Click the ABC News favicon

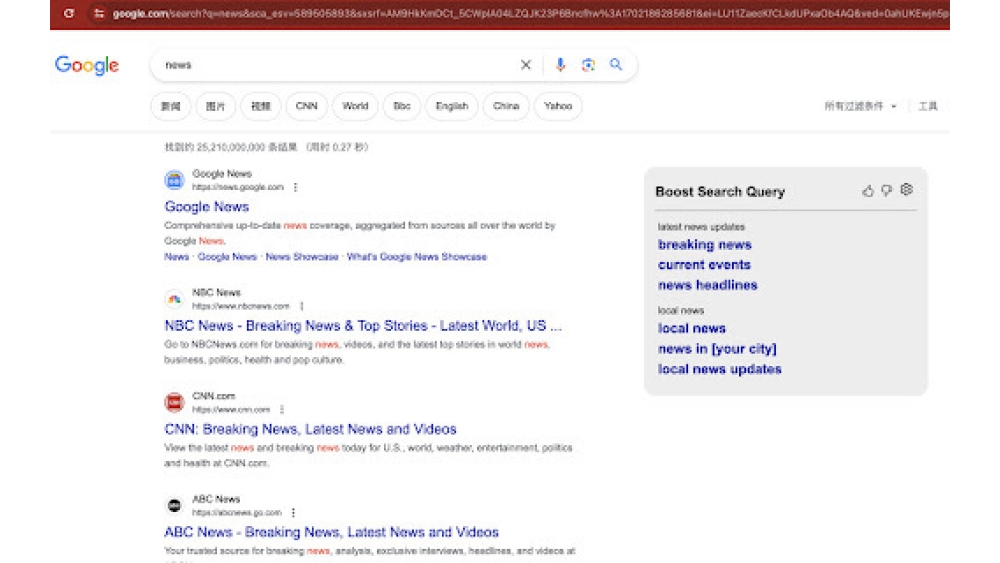[174, 506]
